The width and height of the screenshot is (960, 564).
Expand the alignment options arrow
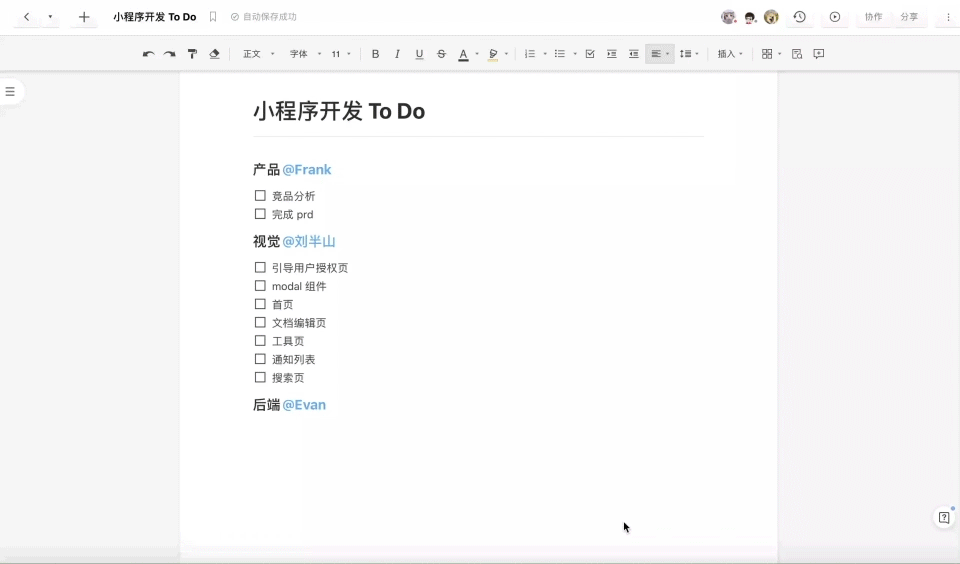pos(667,54)
